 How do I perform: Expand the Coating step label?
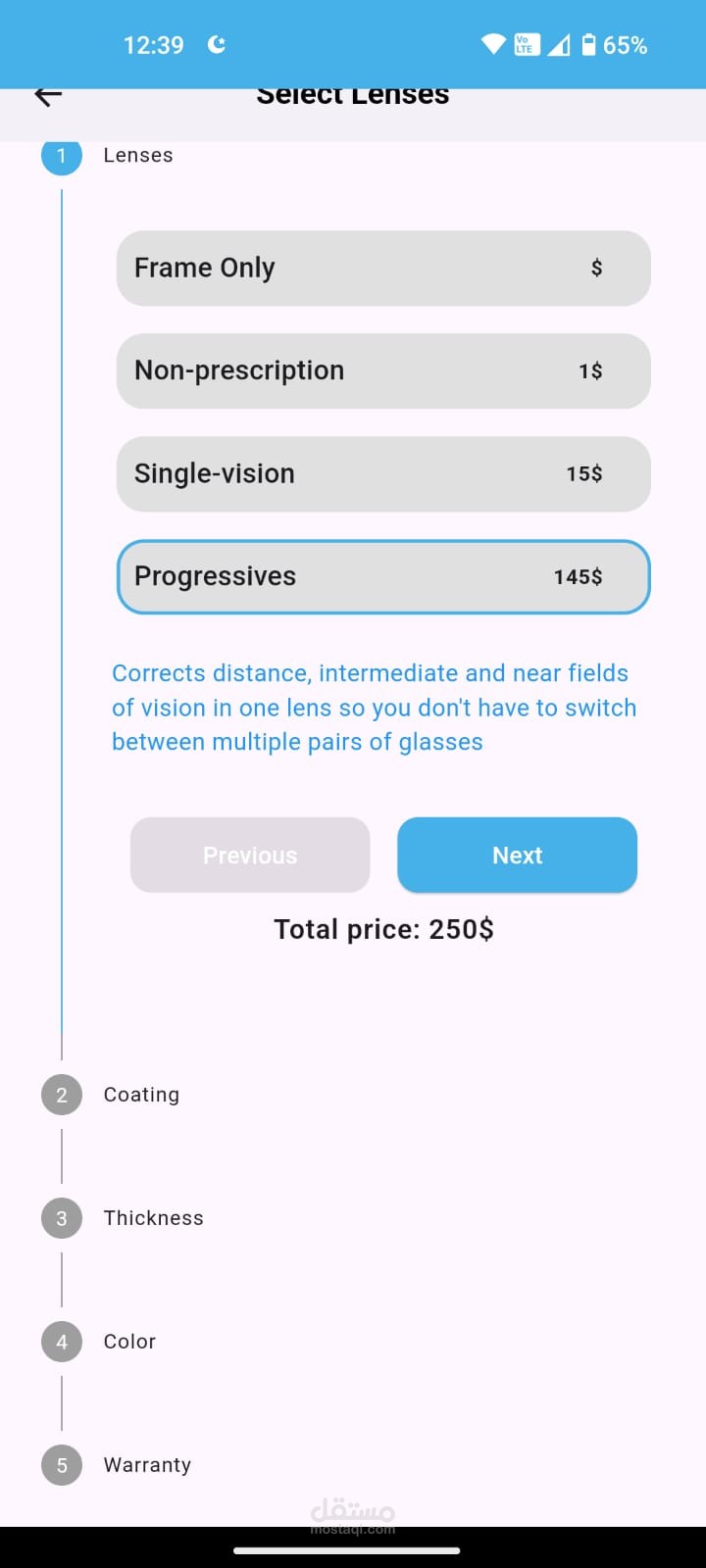tap(141, 1095)
